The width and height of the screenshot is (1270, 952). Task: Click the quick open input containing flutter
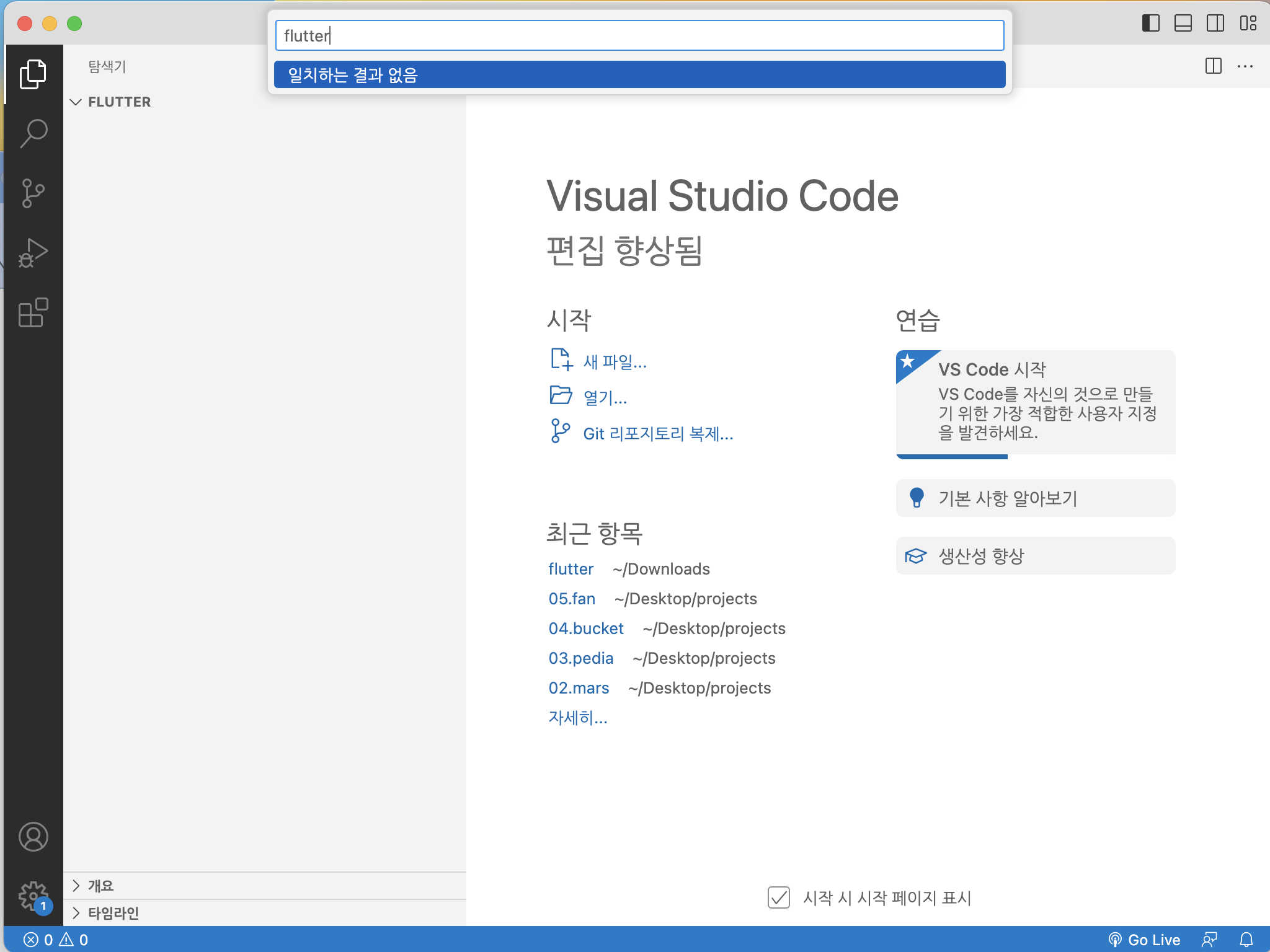coord(640,35)
